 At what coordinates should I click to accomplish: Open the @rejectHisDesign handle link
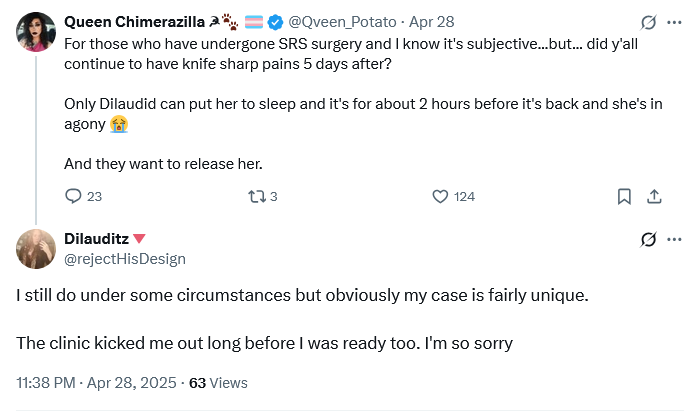(x=125, y=259)
